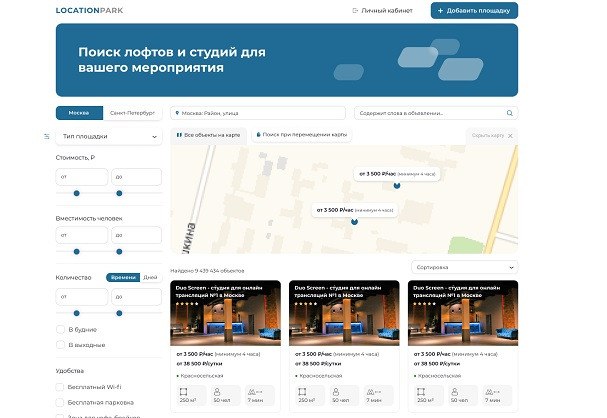Image resolution: width=607 pixels, height=418 pixels.
Task: Click the capacity person icon on third card
Action: pos(455,392)
